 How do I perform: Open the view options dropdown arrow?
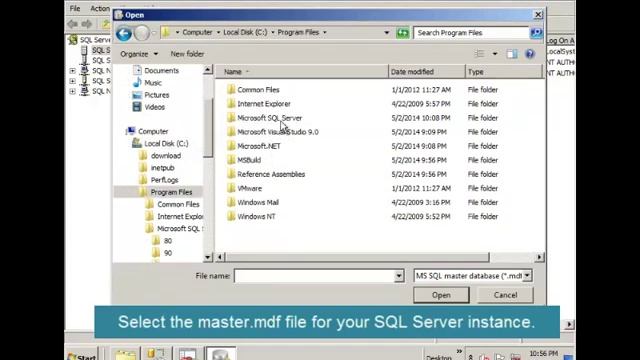(495, 53)
